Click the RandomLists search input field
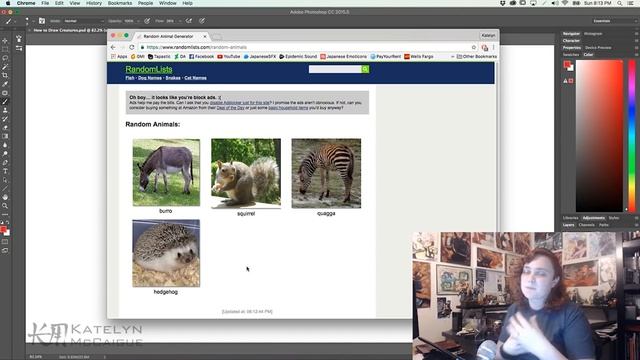640x360 pixels. click(335, 69)
